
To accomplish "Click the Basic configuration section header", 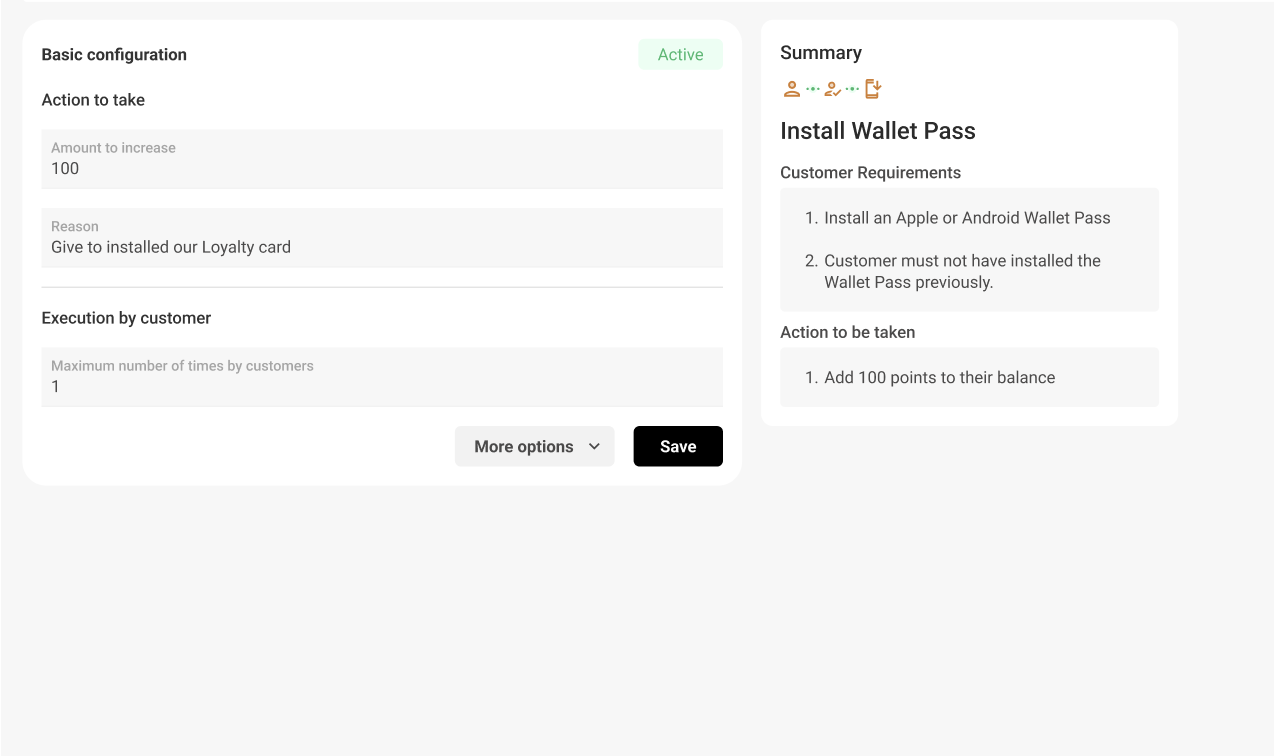I will (113, 54).
